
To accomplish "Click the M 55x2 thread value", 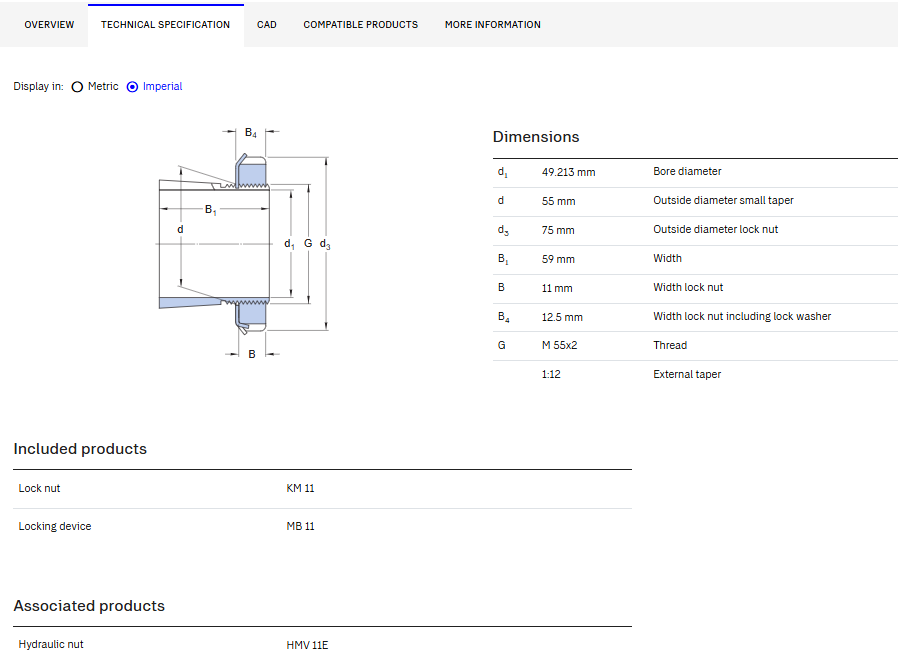I will pos(560,345).
